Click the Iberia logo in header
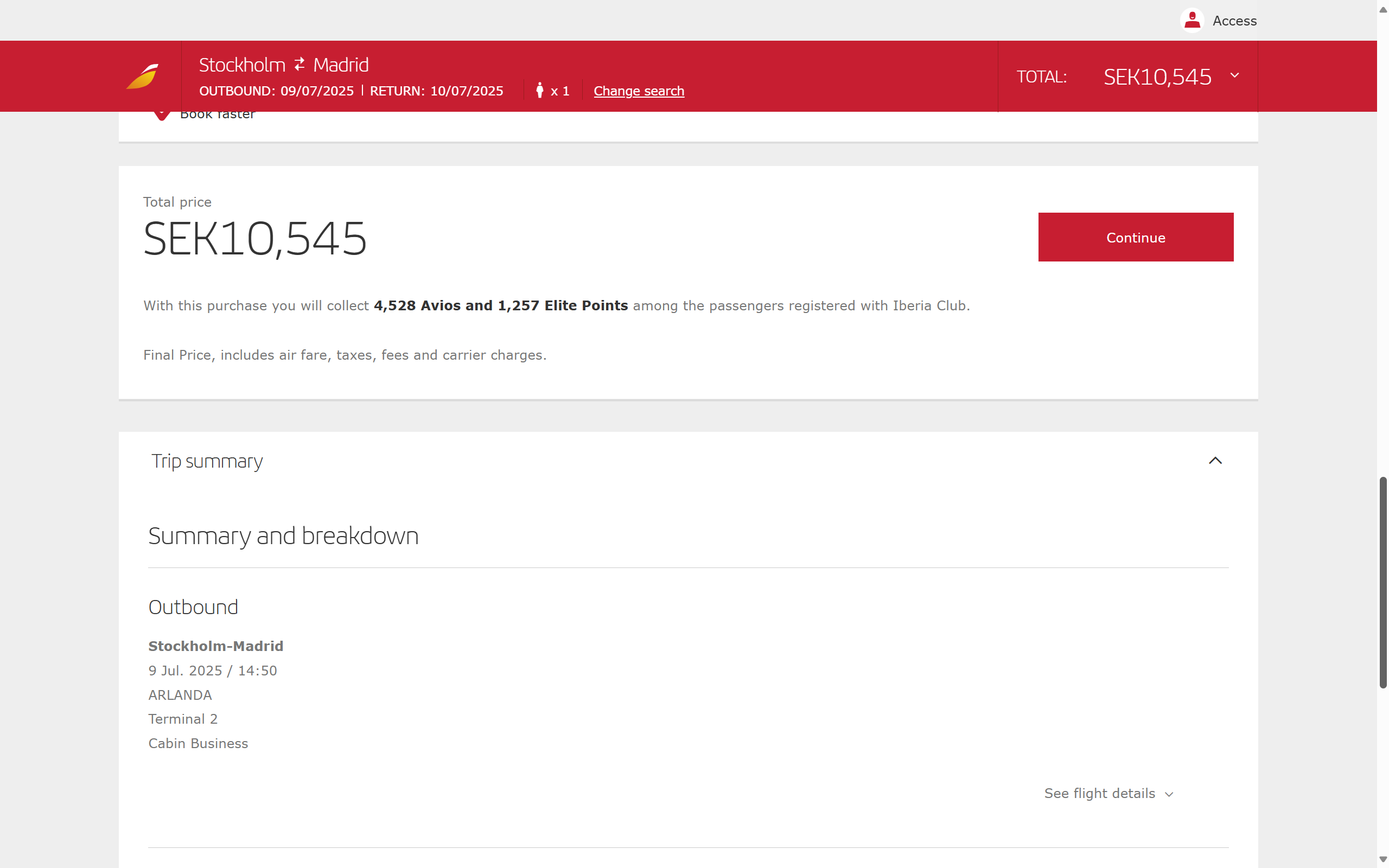Image resolution: width=1389 pixels, height=868 pixels. pyautogui.click(x=142, y=76)
